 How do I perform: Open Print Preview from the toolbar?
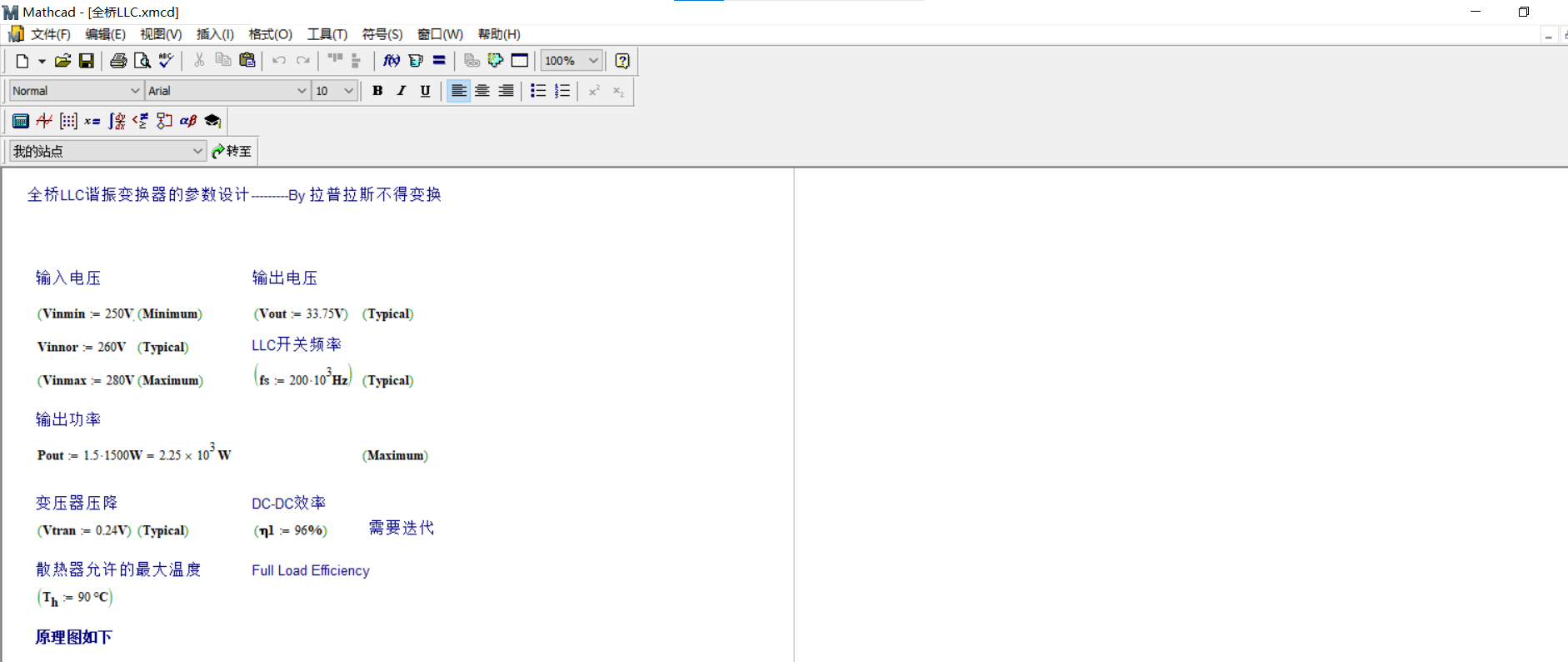pyautogui.click(x=142, y=61)
